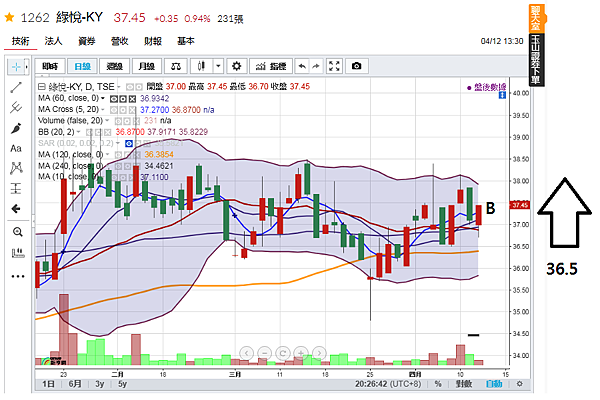Image resolution: width=600 pixels, height=400 pixels.
Task: Open the MA (60, close, 0) dropdown
Action: tap(103, 98)
